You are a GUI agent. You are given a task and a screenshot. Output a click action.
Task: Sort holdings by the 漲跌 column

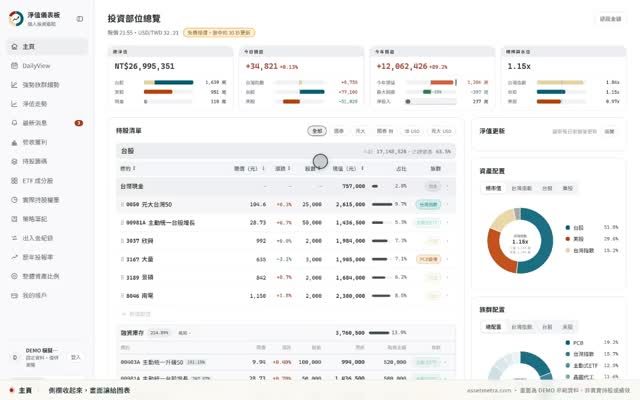point(282,169)
